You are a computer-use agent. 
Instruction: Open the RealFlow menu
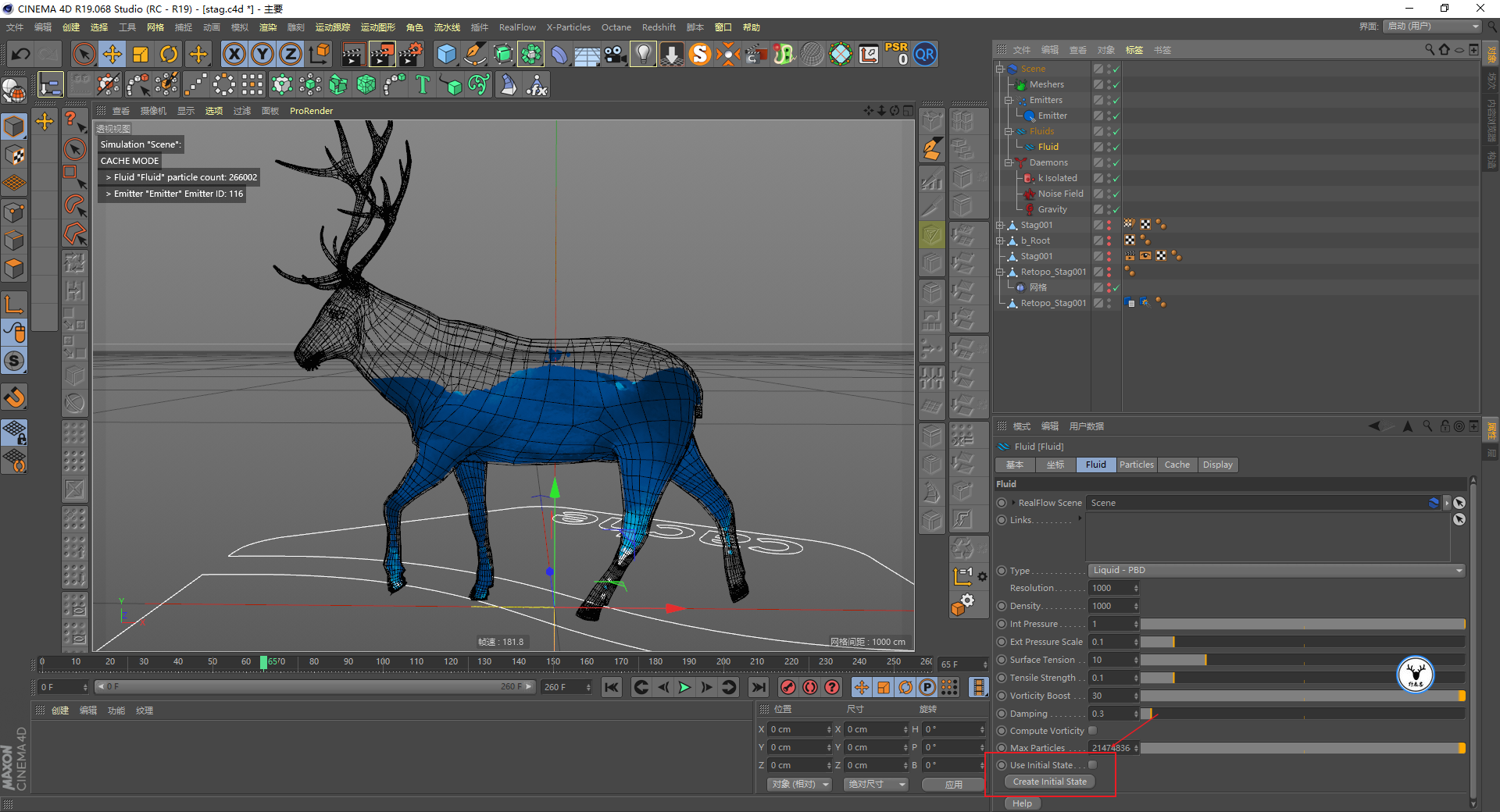pyautogui.click(x=517, y=27)
